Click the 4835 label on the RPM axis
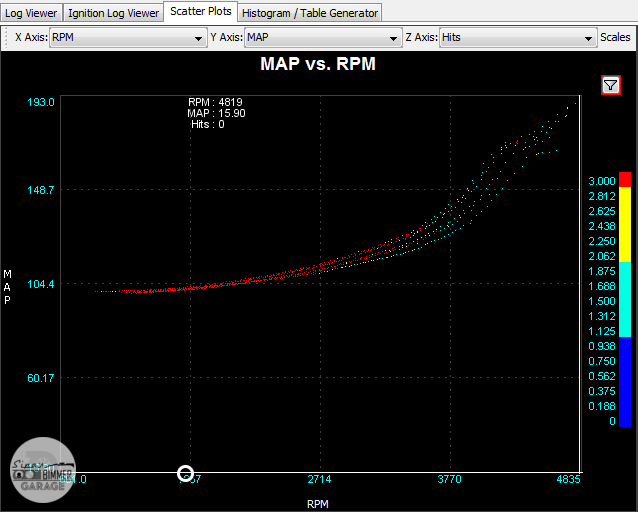This screenshot has width=638, height=513. 567,480
